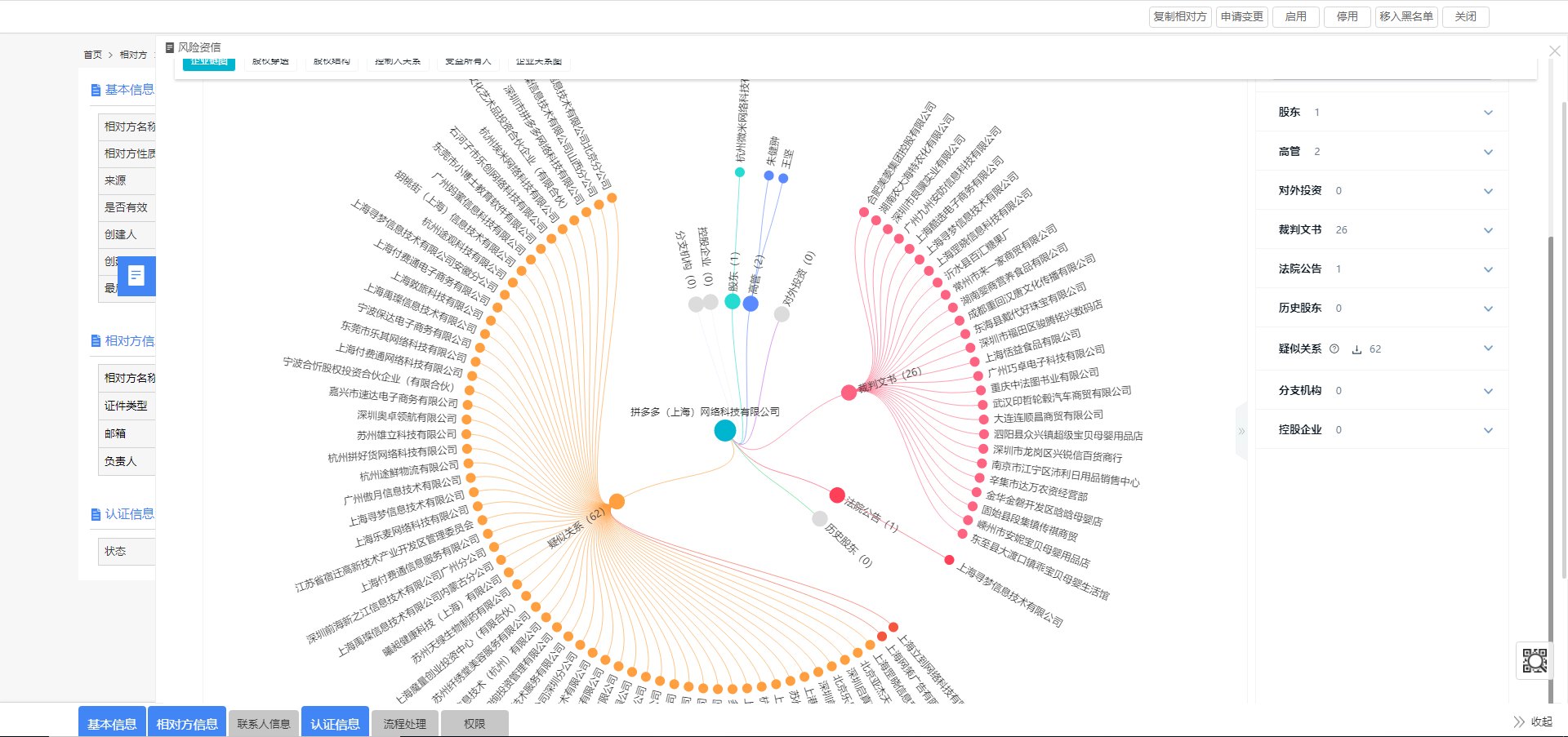The width and height of the screenshot is (1568, 737).
Task: Click the 创建人 row label
Action: [120, 234]
